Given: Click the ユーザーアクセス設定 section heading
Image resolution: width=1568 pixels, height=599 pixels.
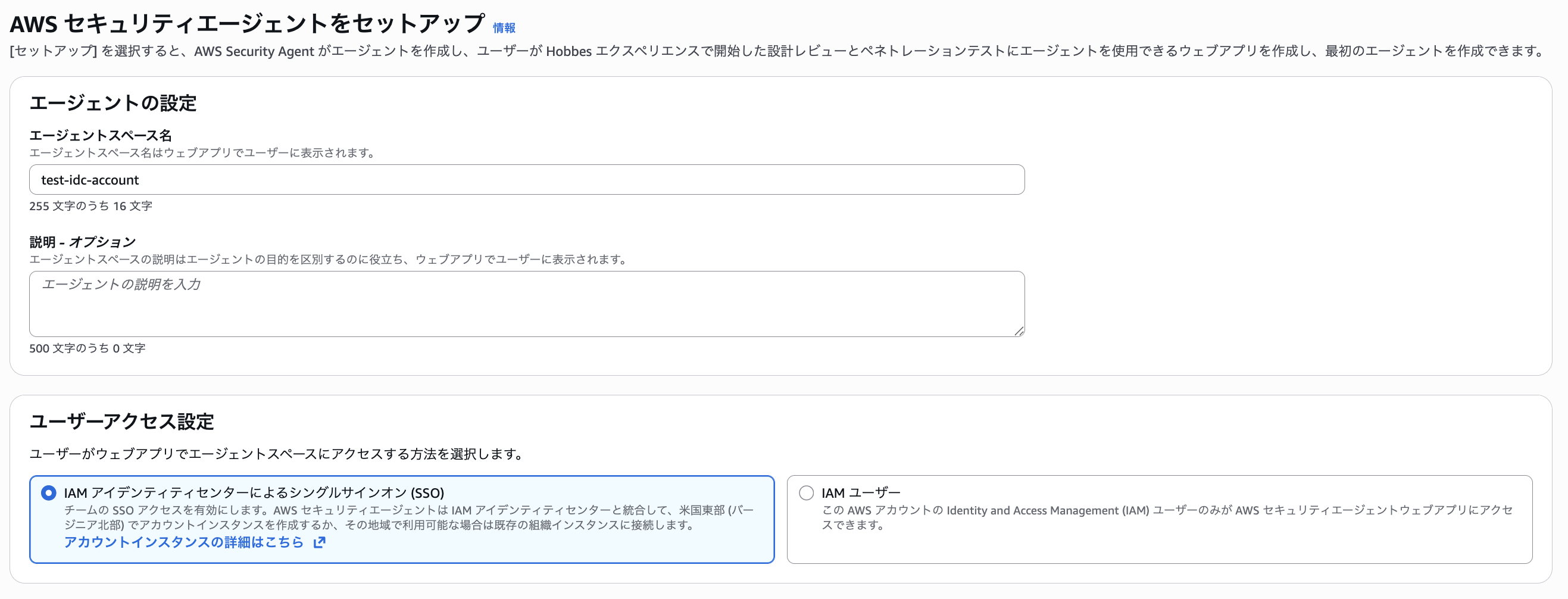Looking at the screenshot, I should [122, 421].
